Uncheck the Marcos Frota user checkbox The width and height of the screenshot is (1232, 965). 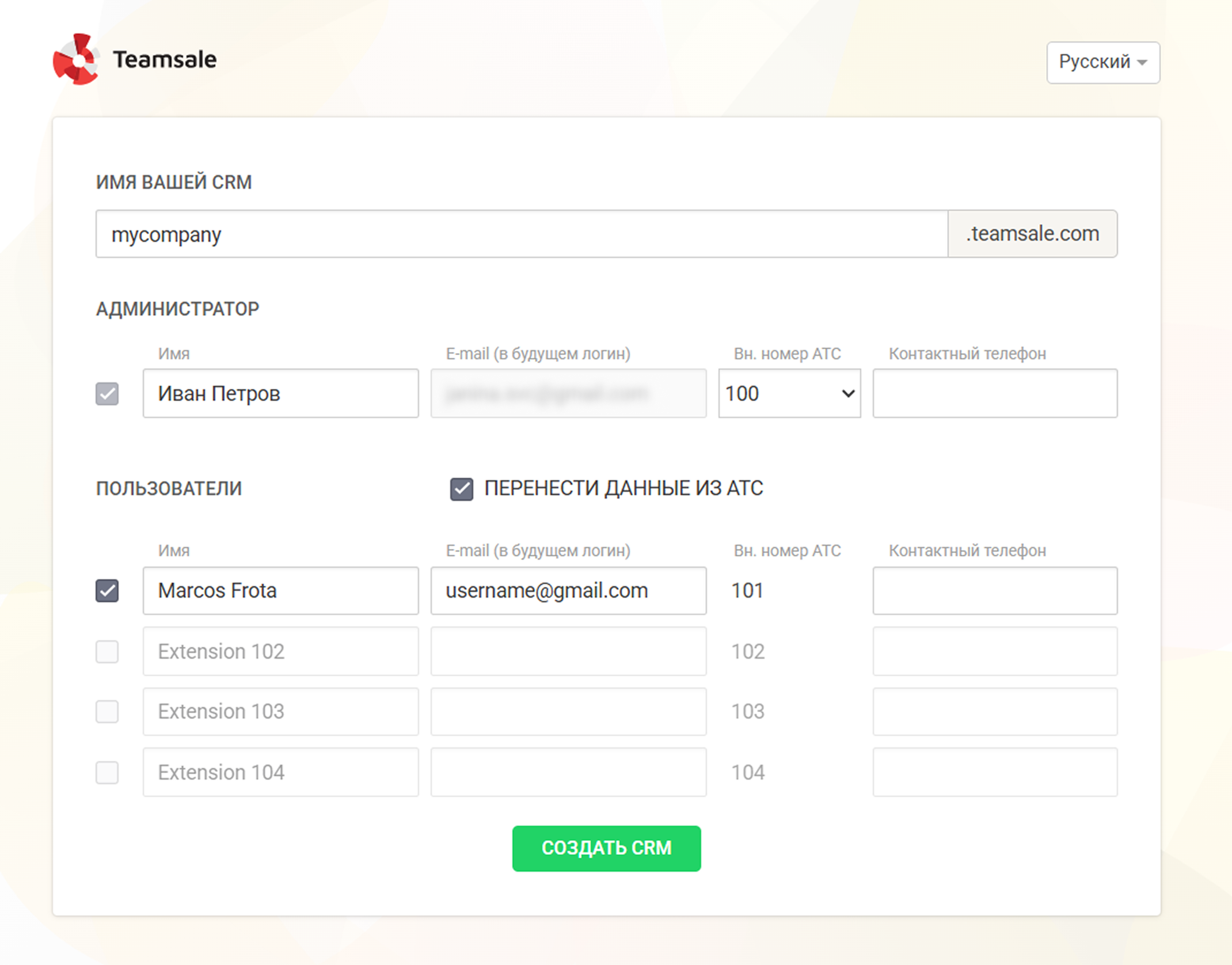pyautogui.click(x=107, y=591)
